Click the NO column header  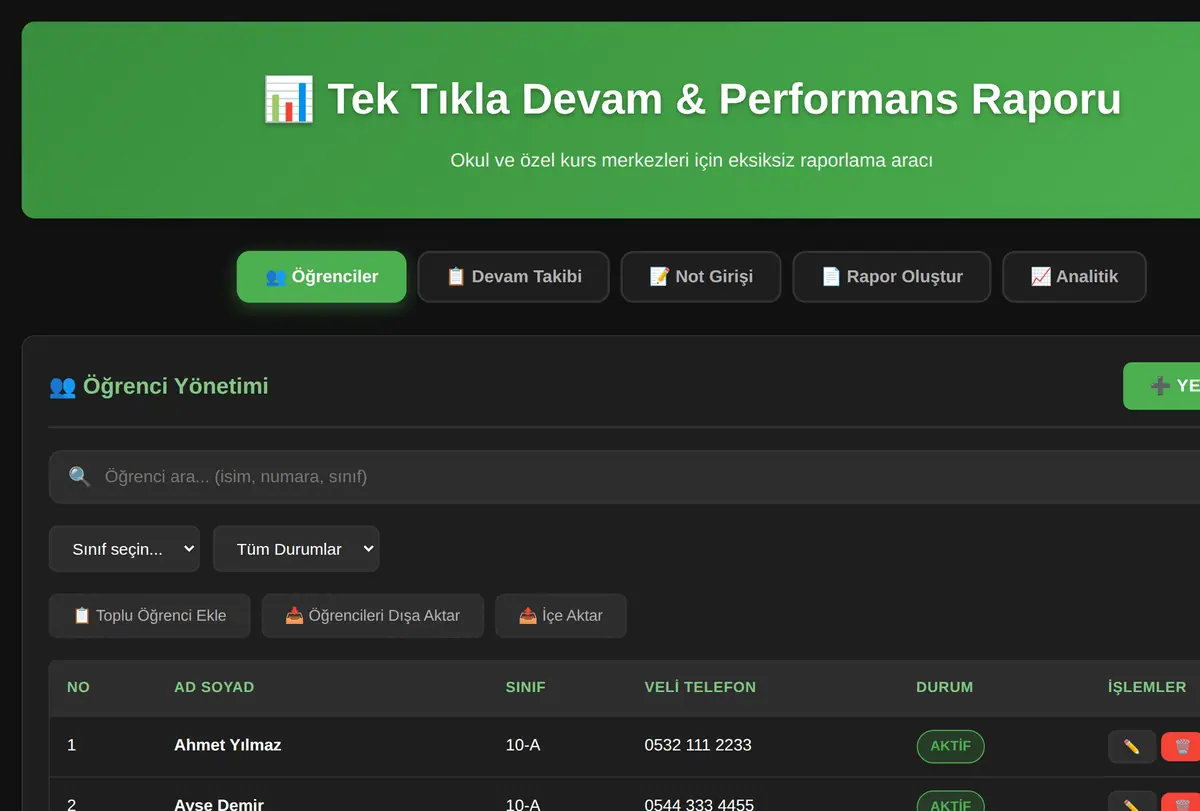[x=78, y=687]
